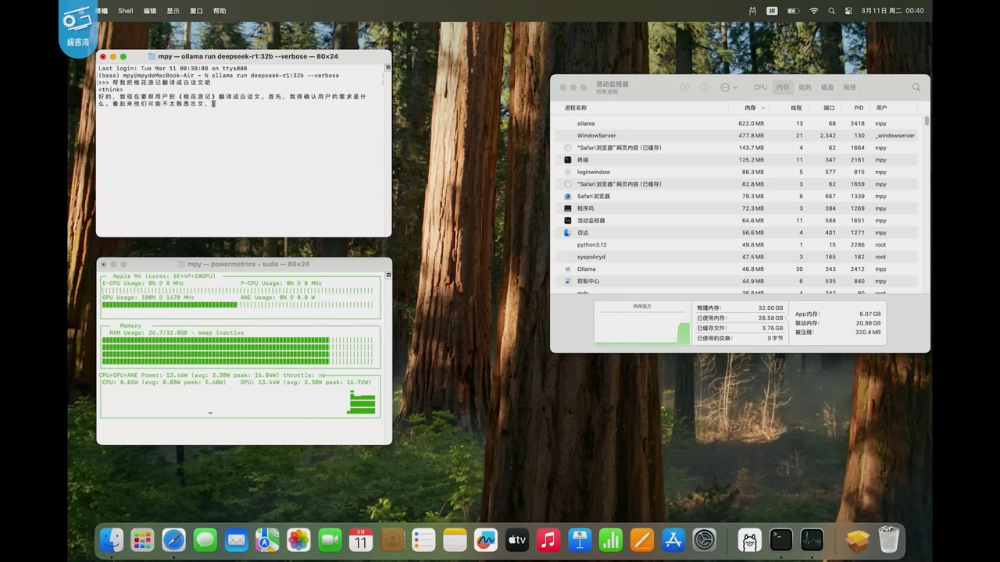Open the Ollama app icon in the dock
This screenshot has width=1000, height=562.
pos(749,540)
